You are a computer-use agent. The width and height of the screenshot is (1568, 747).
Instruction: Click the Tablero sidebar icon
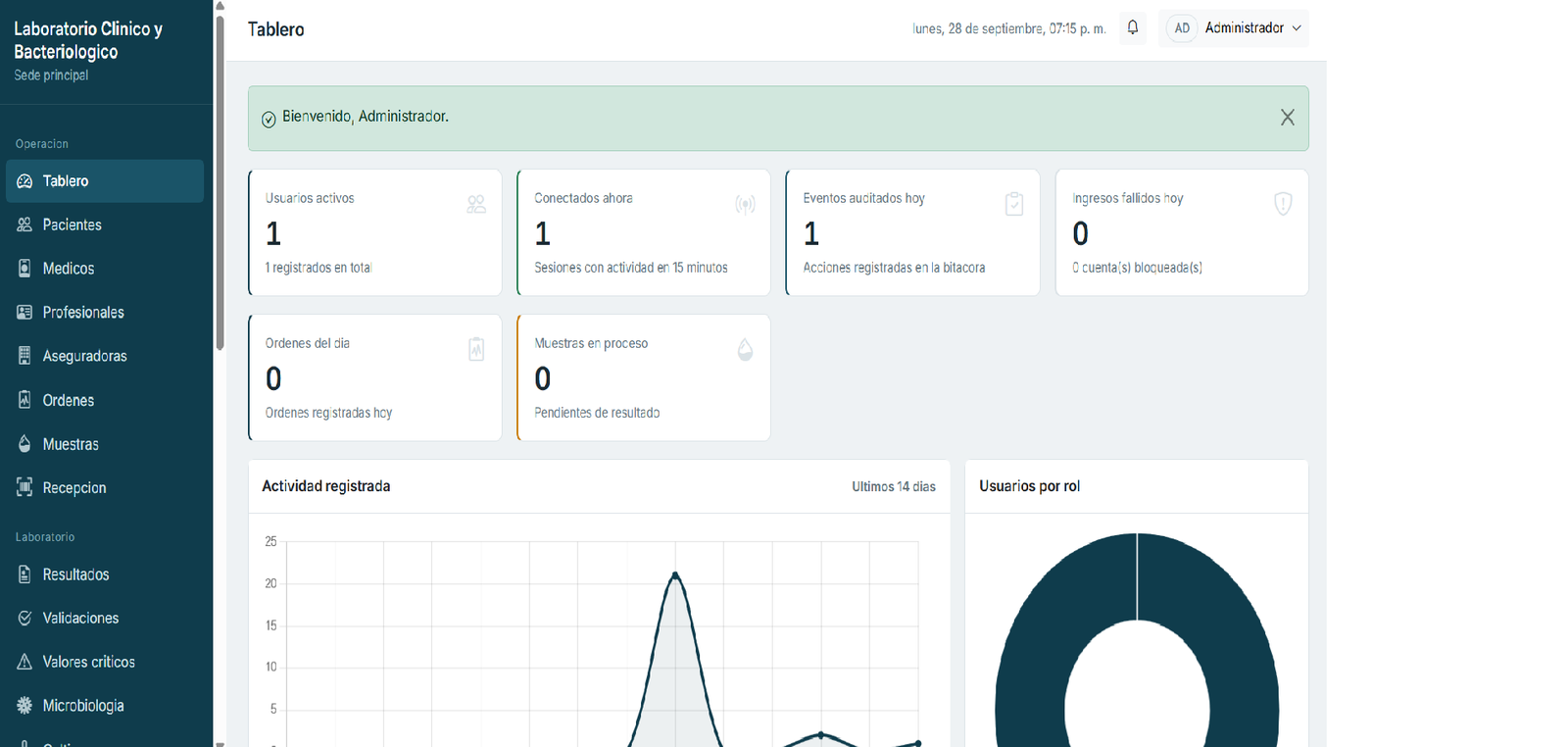(x=24, y=181)
